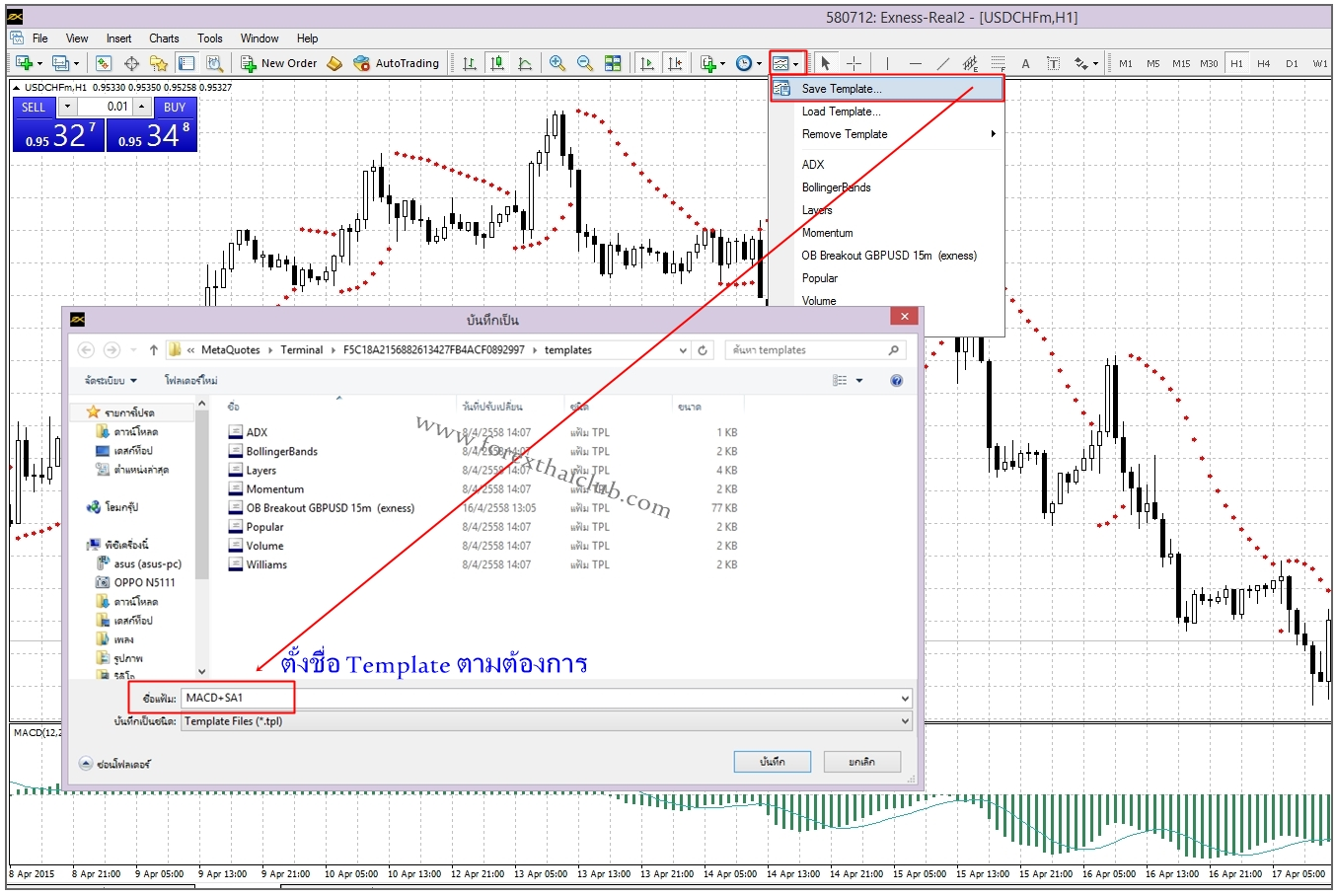Toggle the Auto Scroll chart icon
Screen dimensions: 1336x896
click(647, 63)
